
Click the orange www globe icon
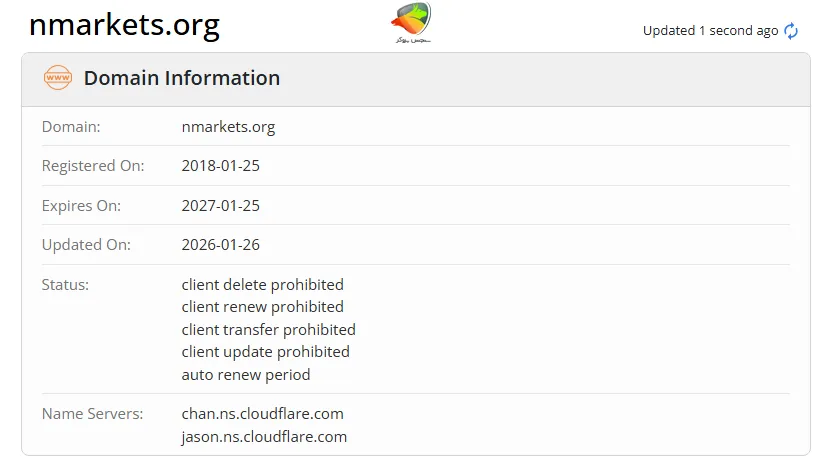(x=58, y=78)
